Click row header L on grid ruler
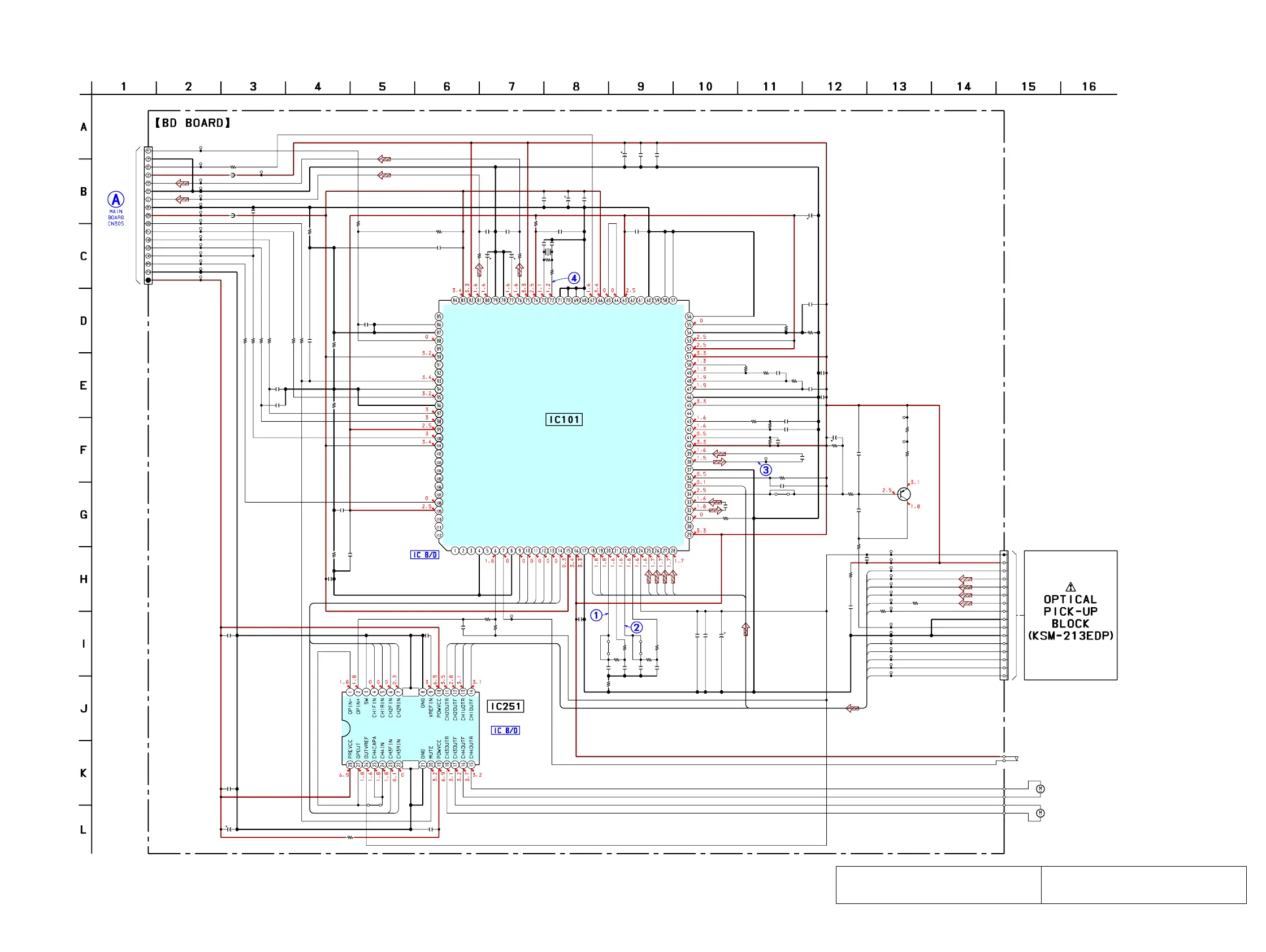Screen dimensions: 1266x952 point(84,829)
